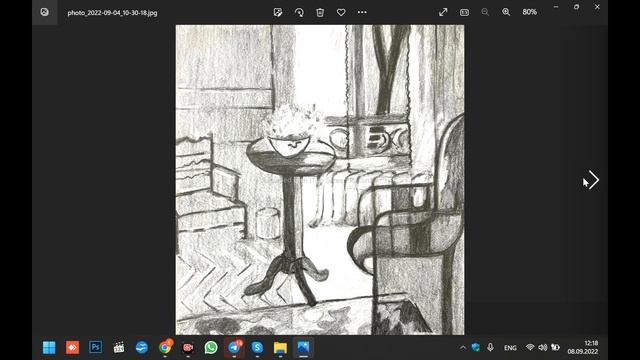Show hidden tray icons chevron
640x360 pixels.
(x=463, y=348)
